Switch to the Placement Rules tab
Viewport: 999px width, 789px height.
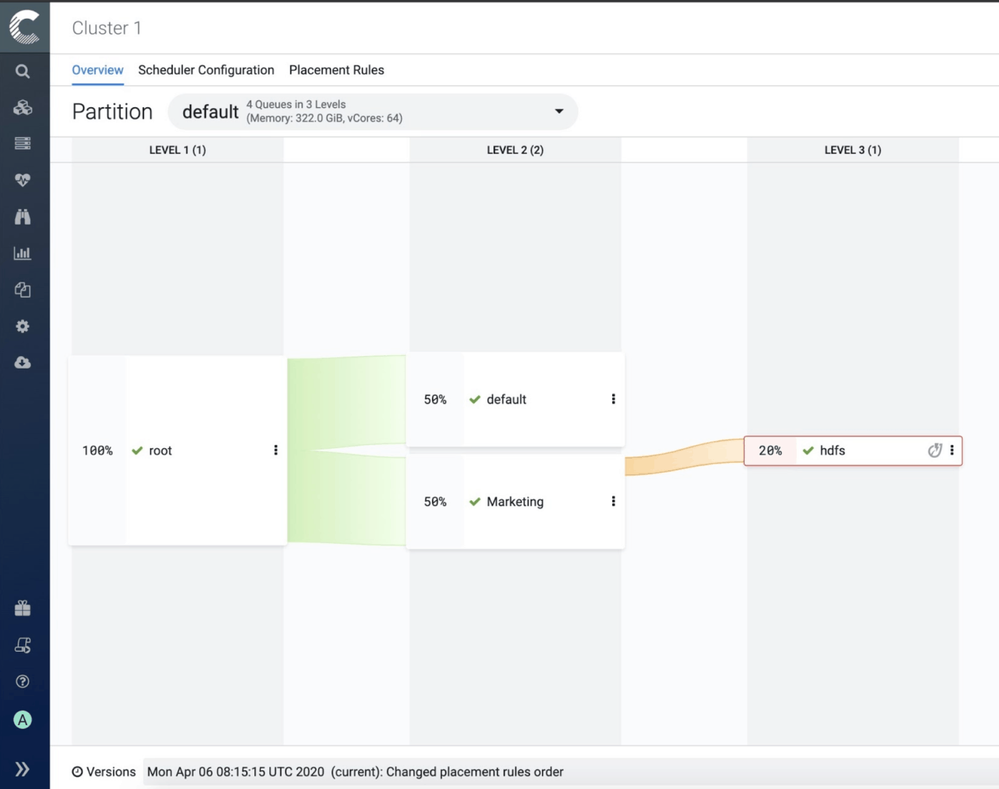click(x=336, y=70)
